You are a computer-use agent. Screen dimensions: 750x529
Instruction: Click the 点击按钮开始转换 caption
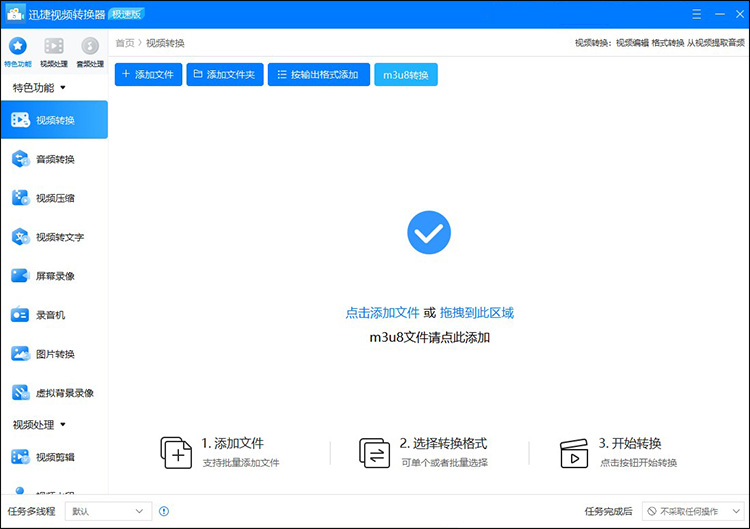[x=639, y=463]
